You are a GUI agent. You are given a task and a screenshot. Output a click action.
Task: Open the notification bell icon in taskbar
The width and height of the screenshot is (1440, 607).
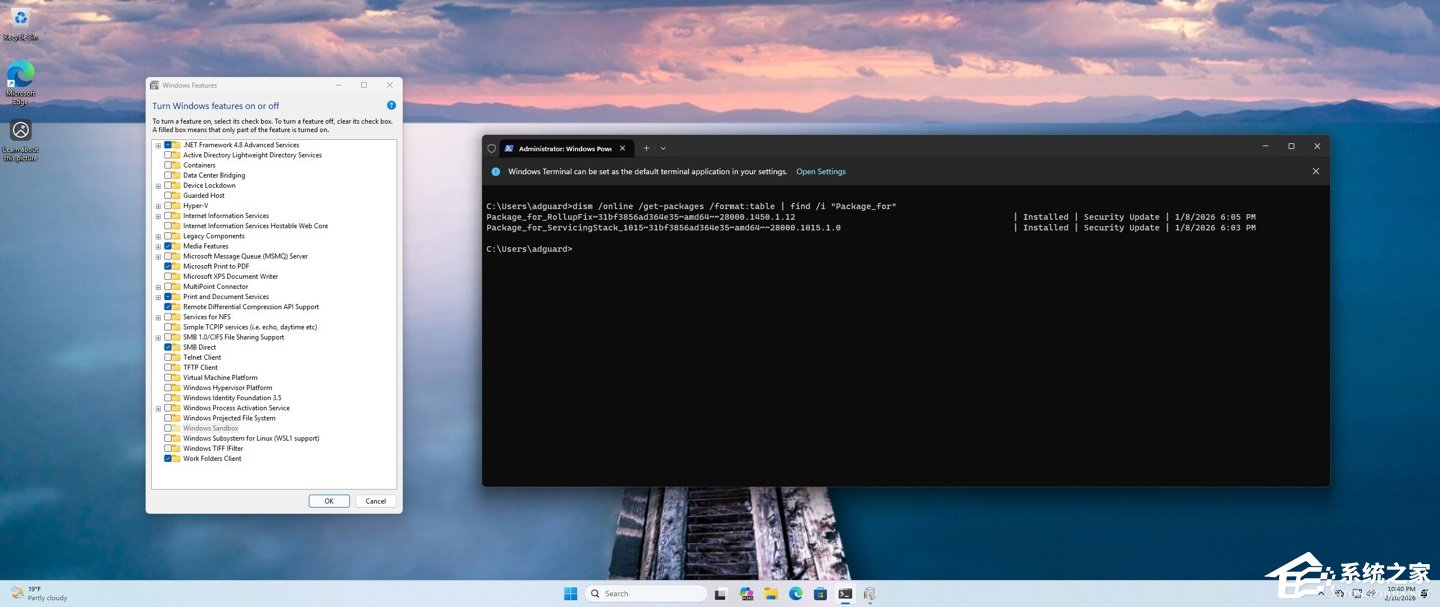[x=1424, y=593]
